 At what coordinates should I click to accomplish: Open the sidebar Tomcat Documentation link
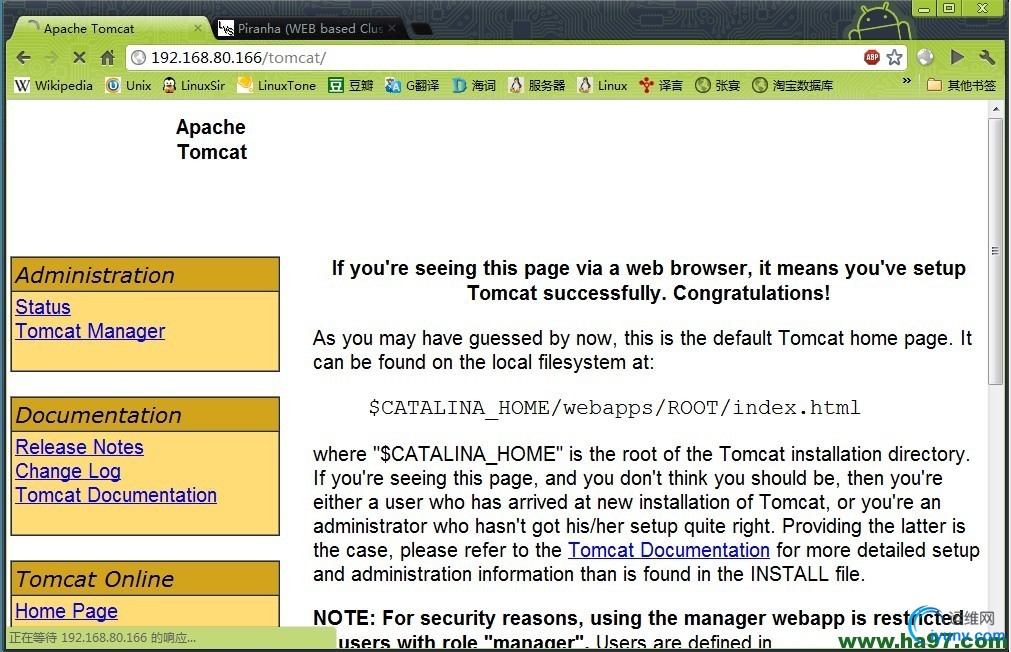pyautogui.click(x=116, y=495)
